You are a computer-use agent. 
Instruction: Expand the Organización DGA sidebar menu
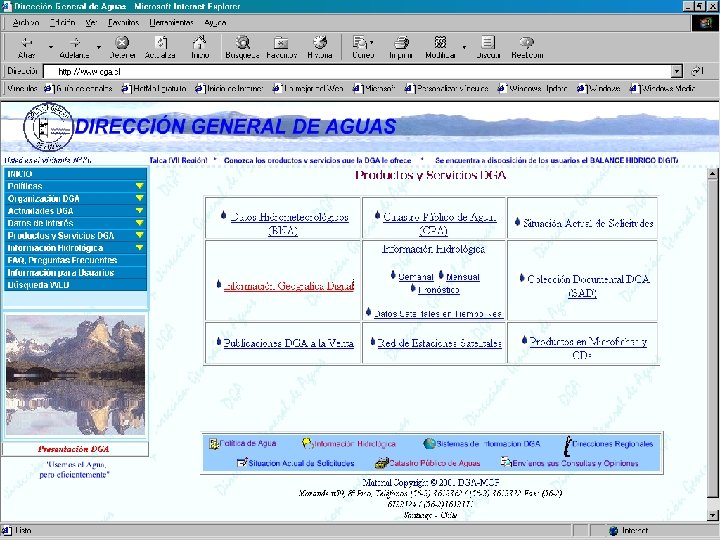coord(140,198)
